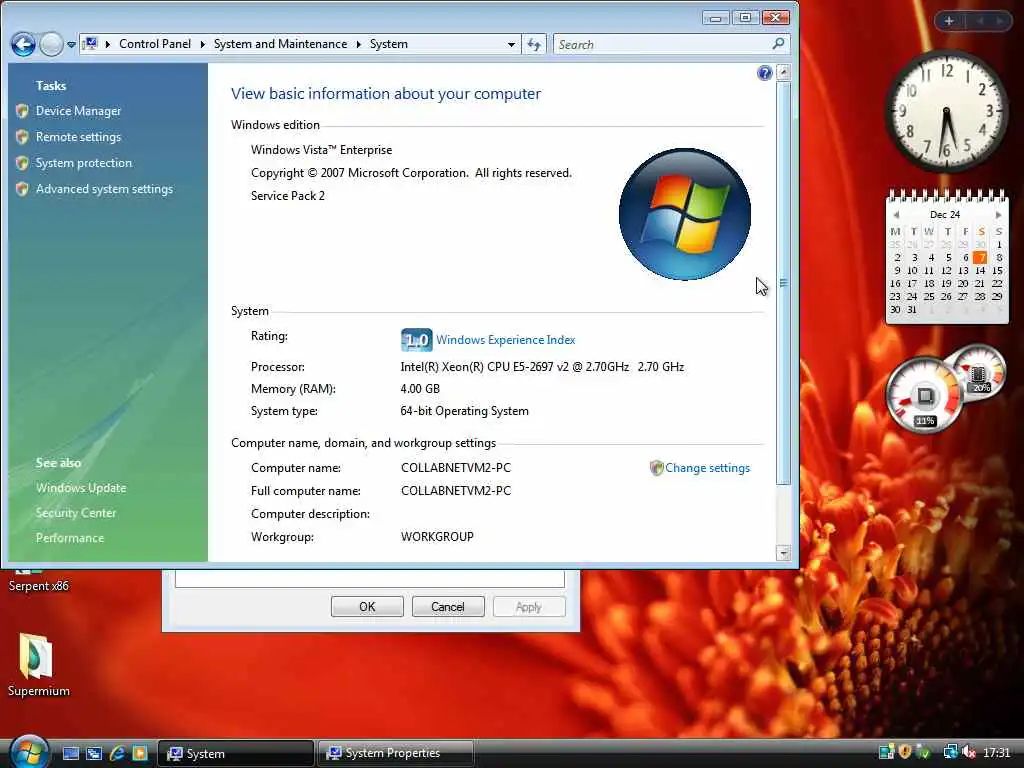
Task: Open the Windows Experience Index link
Action: pyautogui.click(x=505, y=340)
